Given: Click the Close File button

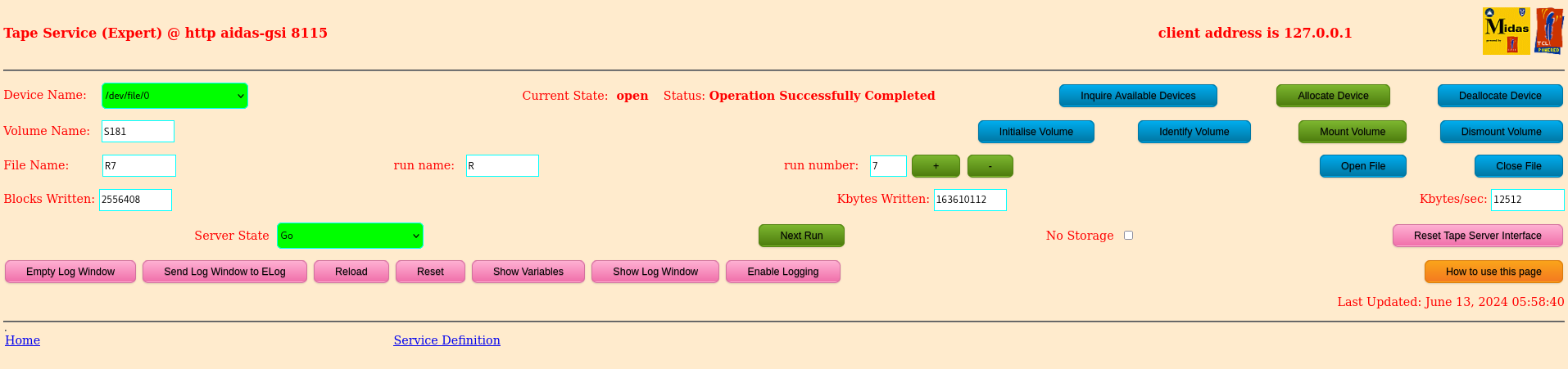Looking at the screenshot, I should point(1519,166).
